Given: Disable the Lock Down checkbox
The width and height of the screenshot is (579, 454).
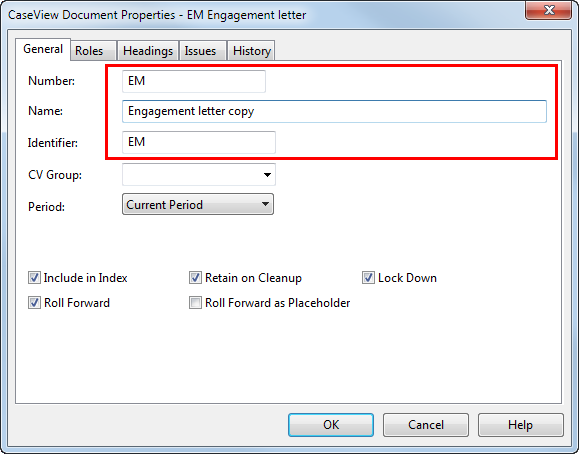Looking at the screenshot, I should click(x=368, y=278).
